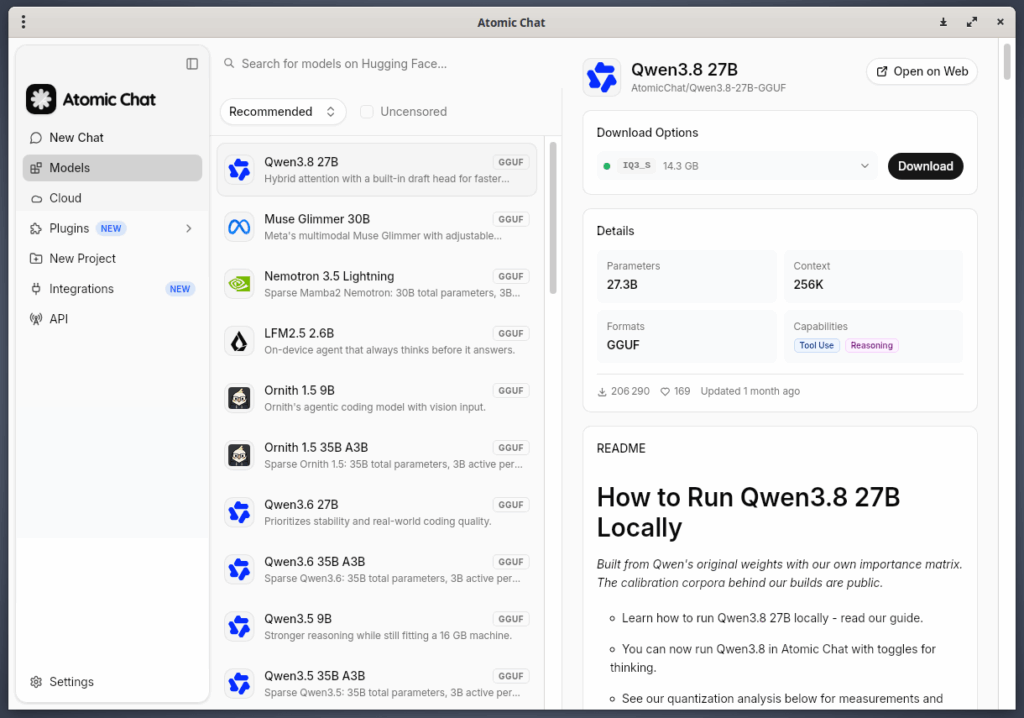Click the 27.3B parameters value

pos(622,284)
